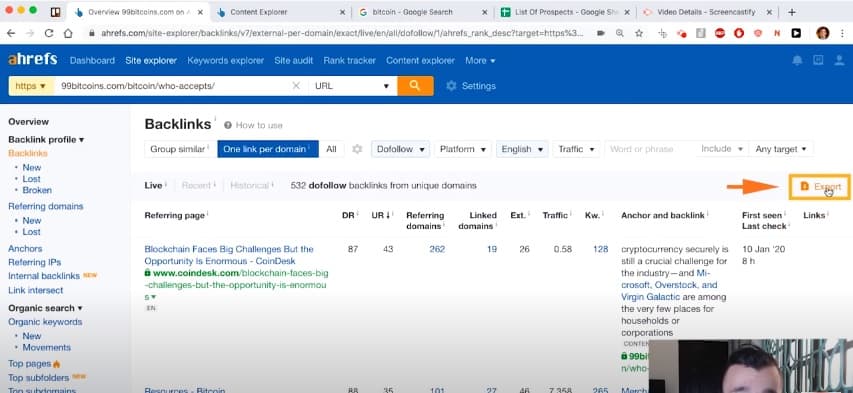Click the pinned tab left of the Overview tab

click(55, 12)
